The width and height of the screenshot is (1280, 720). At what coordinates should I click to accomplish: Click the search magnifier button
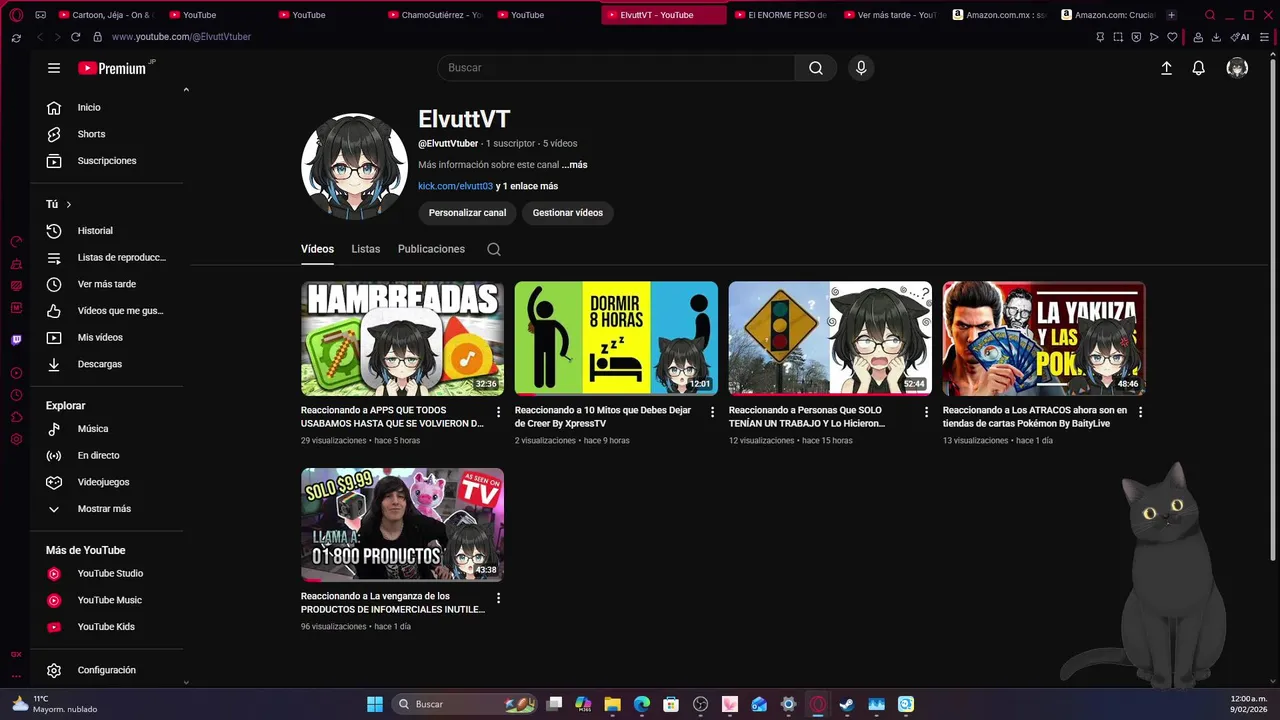(x=816, y=68)
